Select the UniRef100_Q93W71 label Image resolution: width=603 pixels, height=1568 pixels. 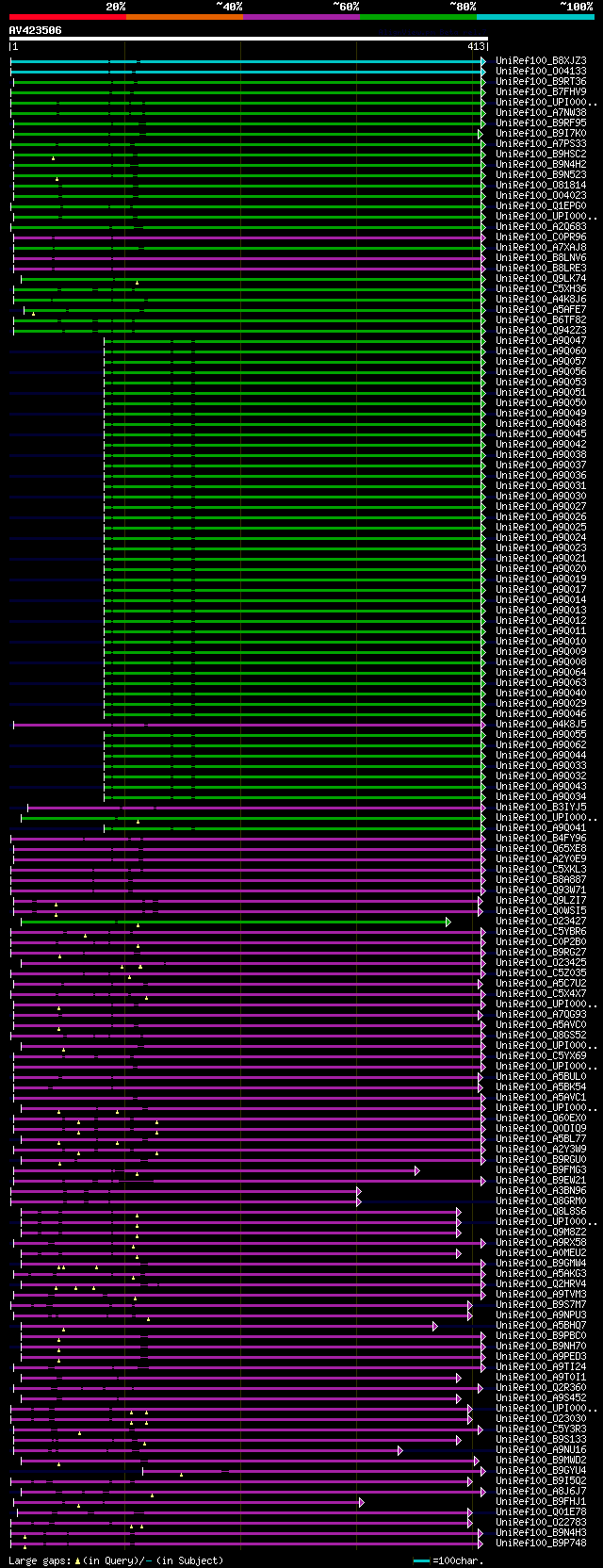(x=541, y=890)
